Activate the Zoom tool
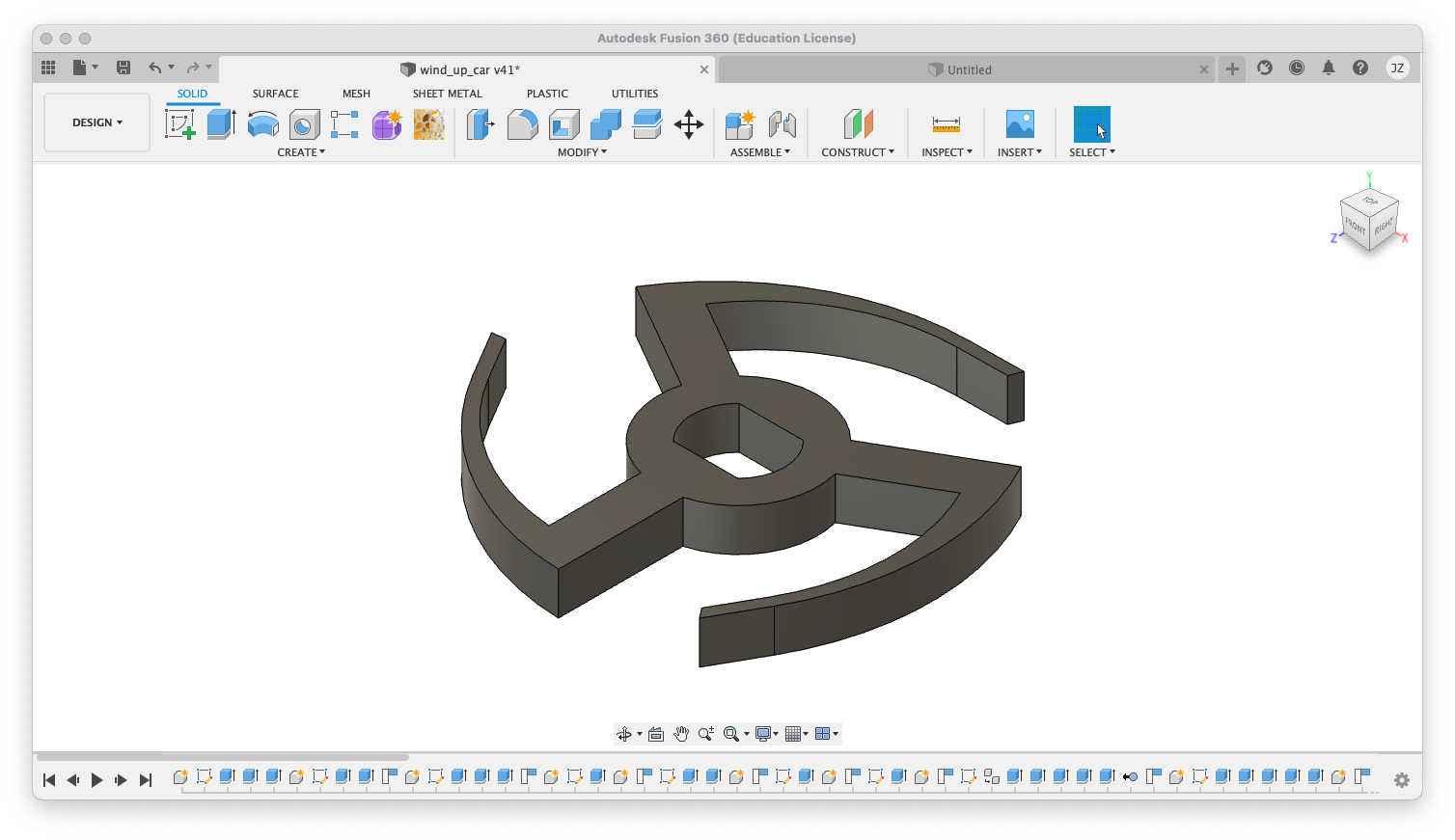 click(706, 734)
